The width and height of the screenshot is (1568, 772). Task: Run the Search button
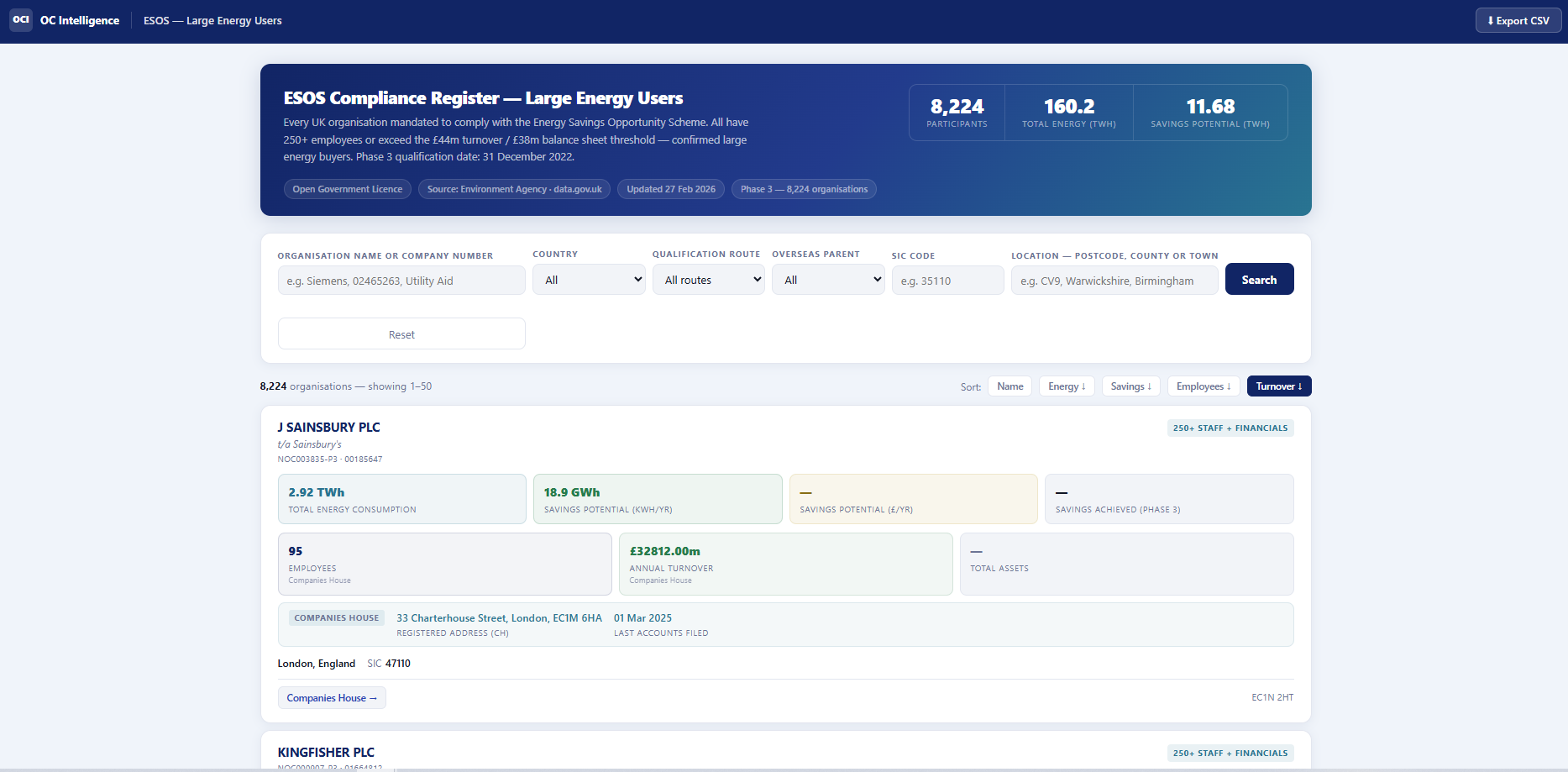pos(1259,280)
